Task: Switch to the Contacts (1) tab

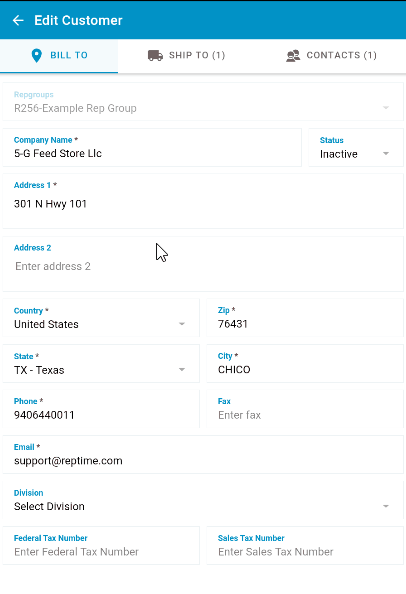Action: point(331,55)
